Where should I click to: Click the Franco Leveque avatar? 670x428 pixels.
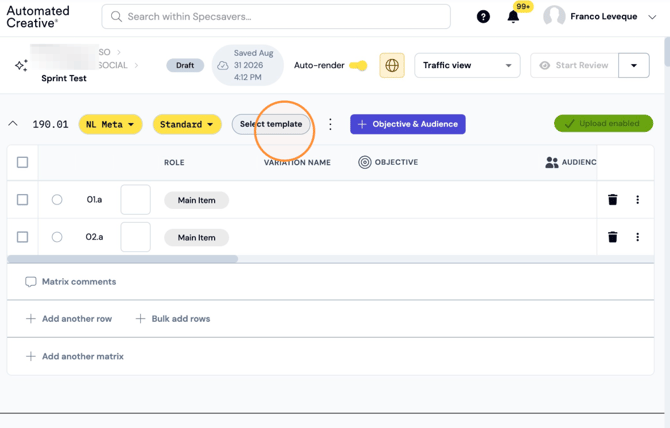click(x=554, y=17)
